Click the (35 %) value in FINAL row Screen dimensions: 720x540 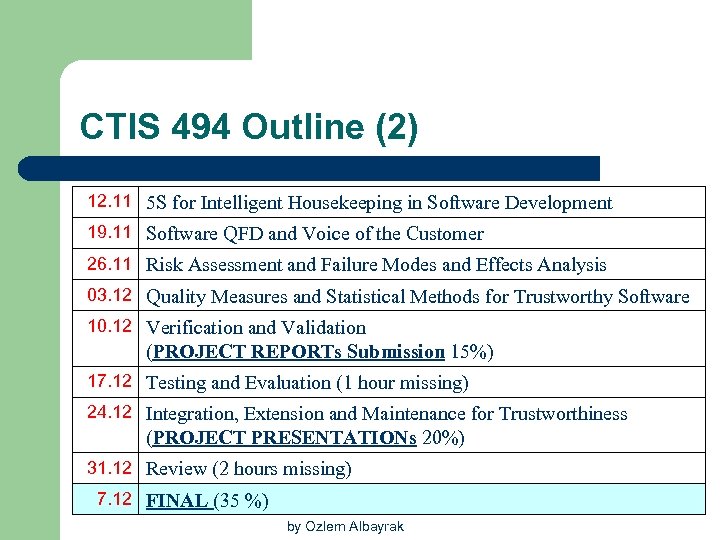pyautogui.click(x=241, y=501)
